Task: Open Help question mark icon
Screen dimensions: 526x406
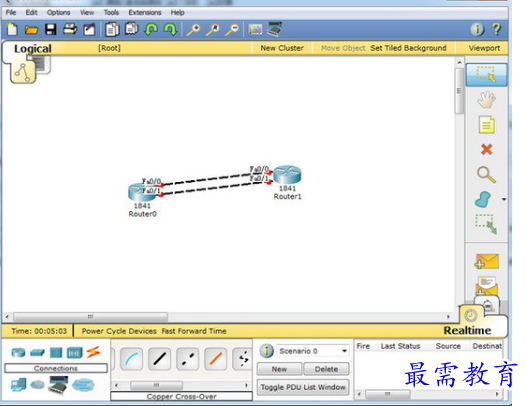Action: point(496,30)
